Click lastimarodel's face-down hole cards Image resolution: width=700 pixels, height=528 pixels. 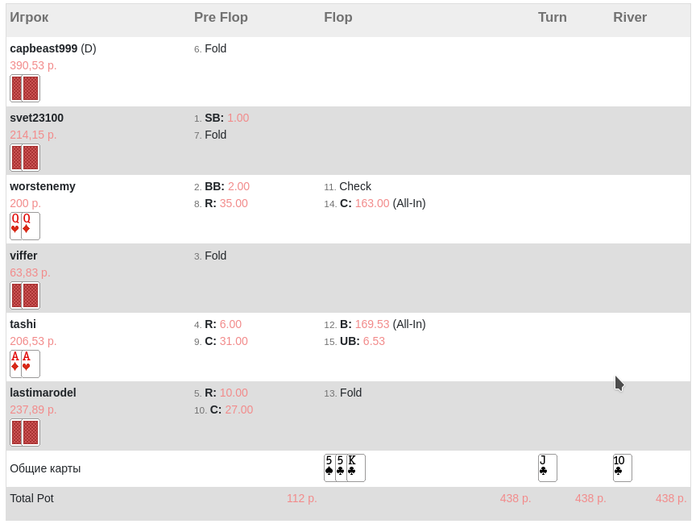[x=25, y=432]
